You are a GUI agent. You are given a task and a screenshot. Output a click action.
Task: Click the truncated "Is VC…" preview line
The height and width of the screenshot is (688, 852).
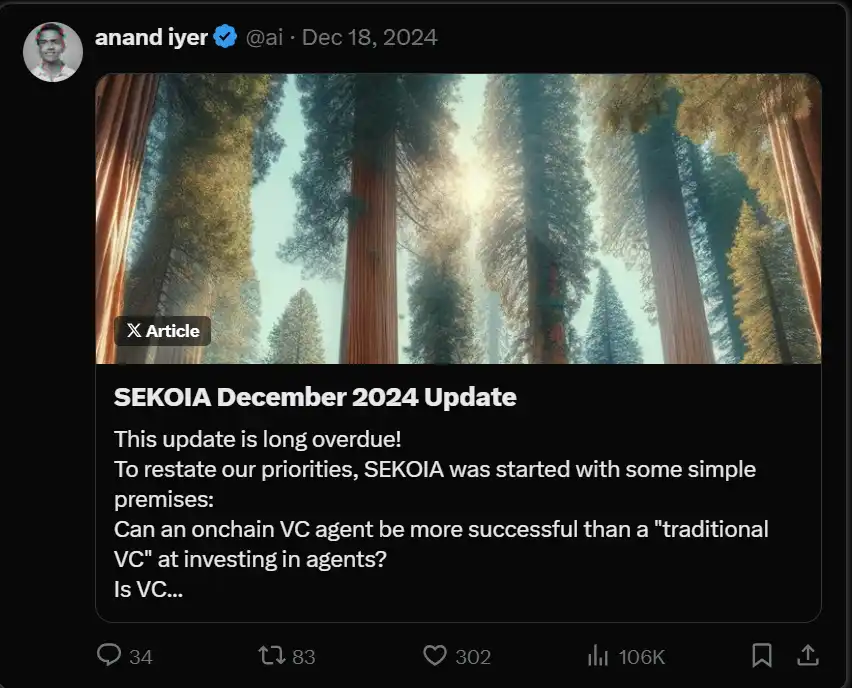[x=149, y=589]
